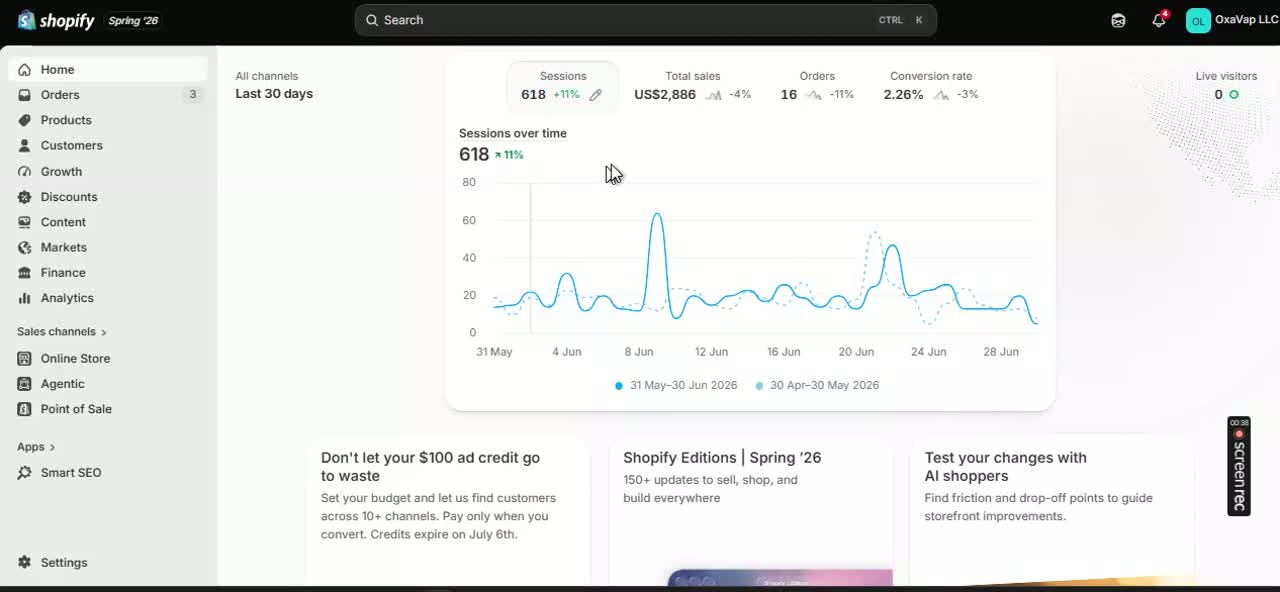Click the Live visitors counter
The height and width of the screenshot is (592, 1280).
[1226, 86]
